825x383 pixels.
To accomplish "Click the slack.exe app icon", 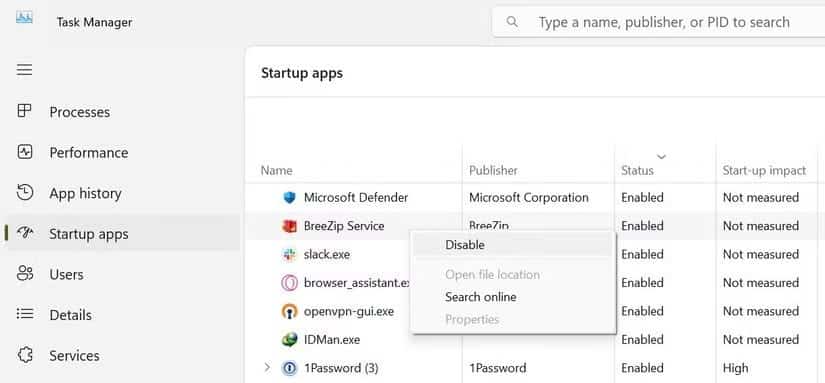I will (x=289, y=255).
